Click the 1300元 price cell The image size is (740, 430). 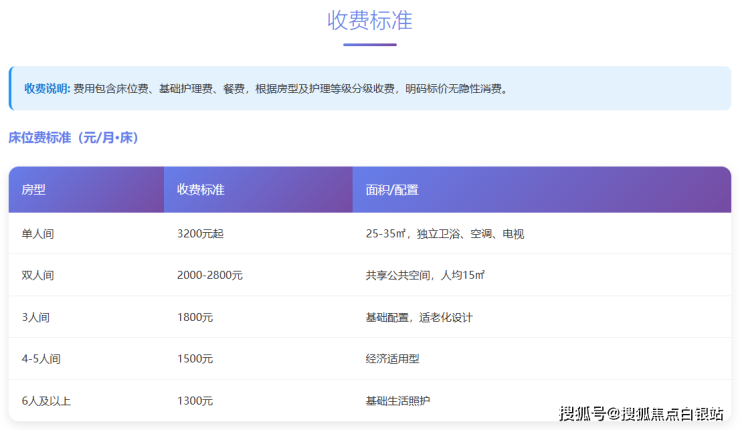pos(195,401)
